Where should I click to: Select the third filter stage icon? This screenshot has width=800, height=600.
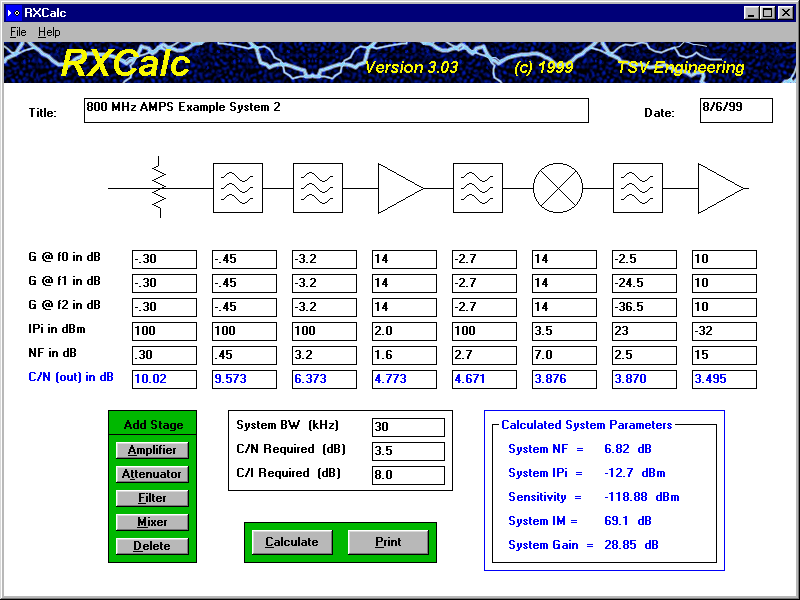click(478, 188)
